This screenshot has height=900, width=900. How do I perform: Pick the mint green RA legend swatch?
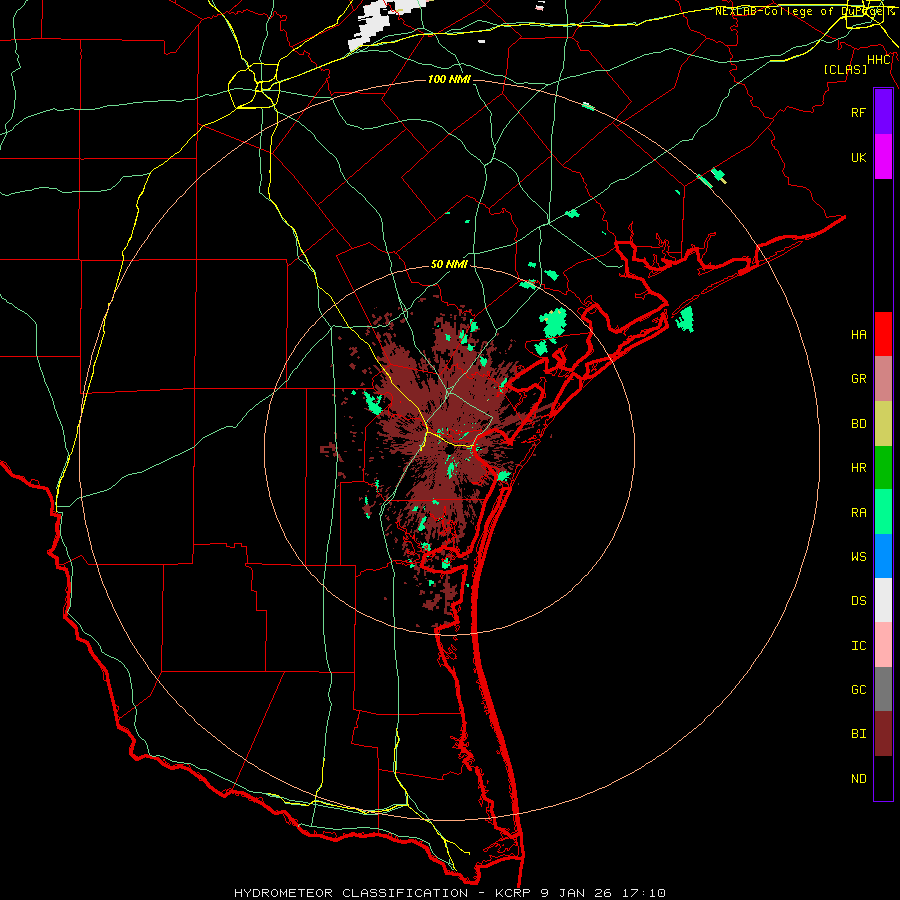click(883, 512)
